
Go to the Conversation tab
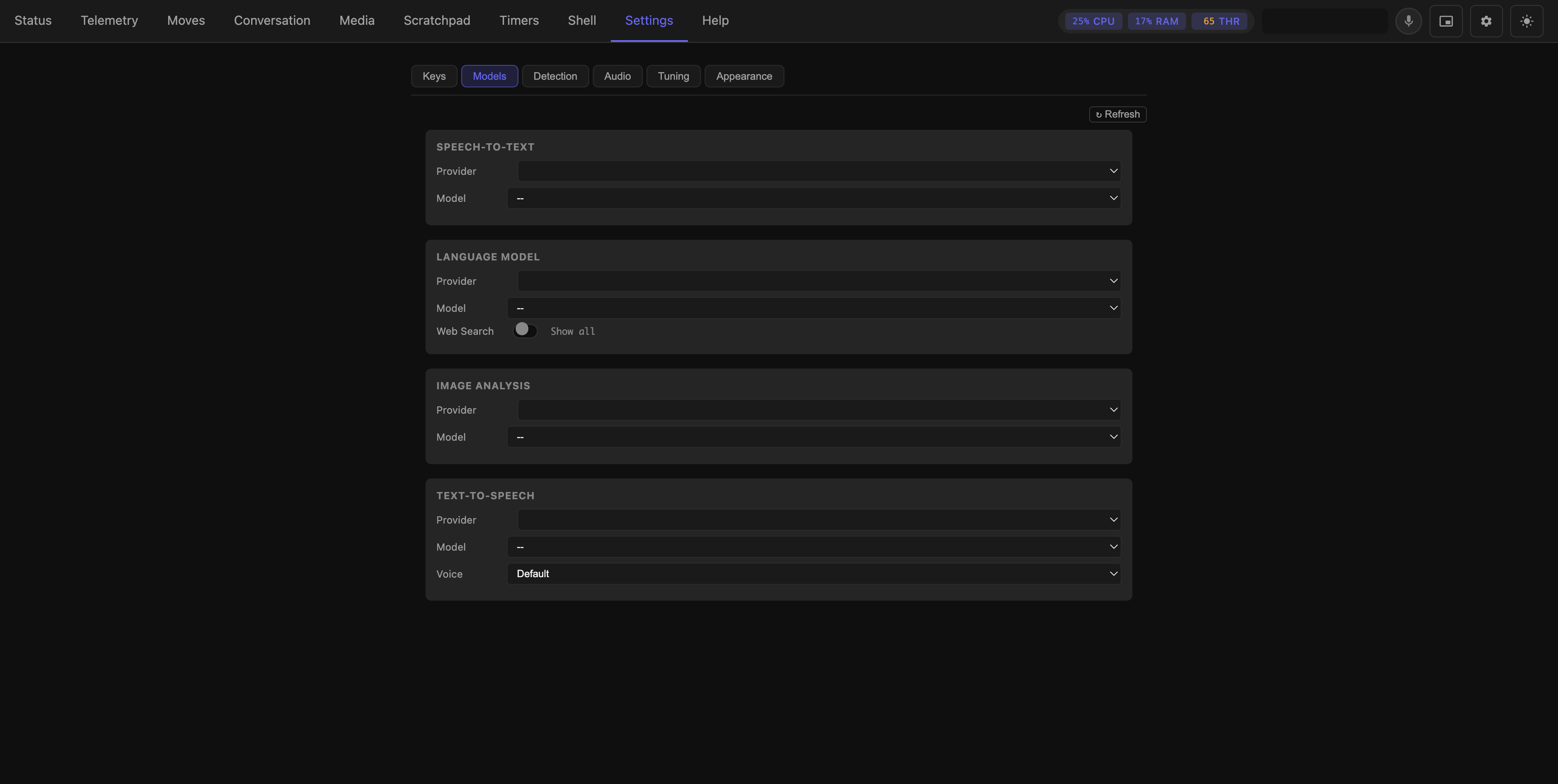(x=272, y=21)
